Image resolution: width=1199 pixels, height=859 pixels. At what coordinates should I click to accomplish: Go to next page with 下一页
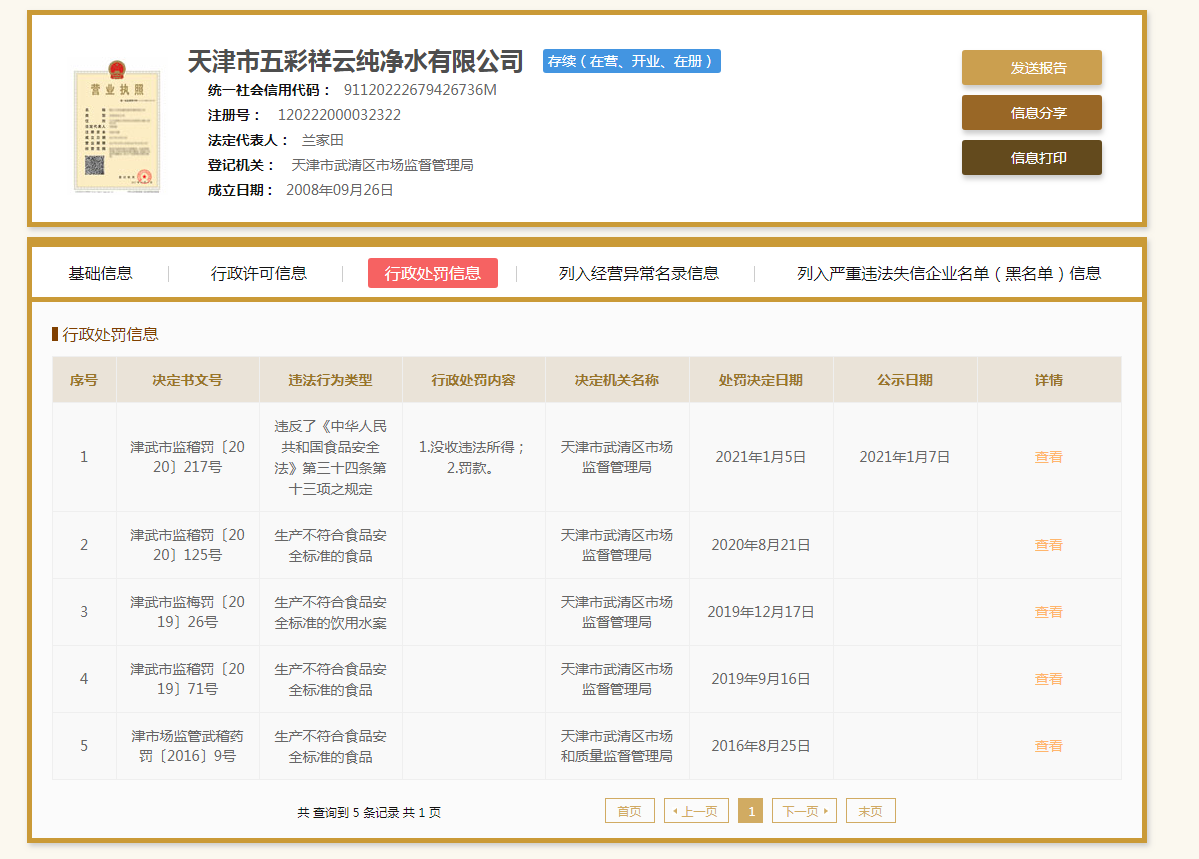point(804,811)
